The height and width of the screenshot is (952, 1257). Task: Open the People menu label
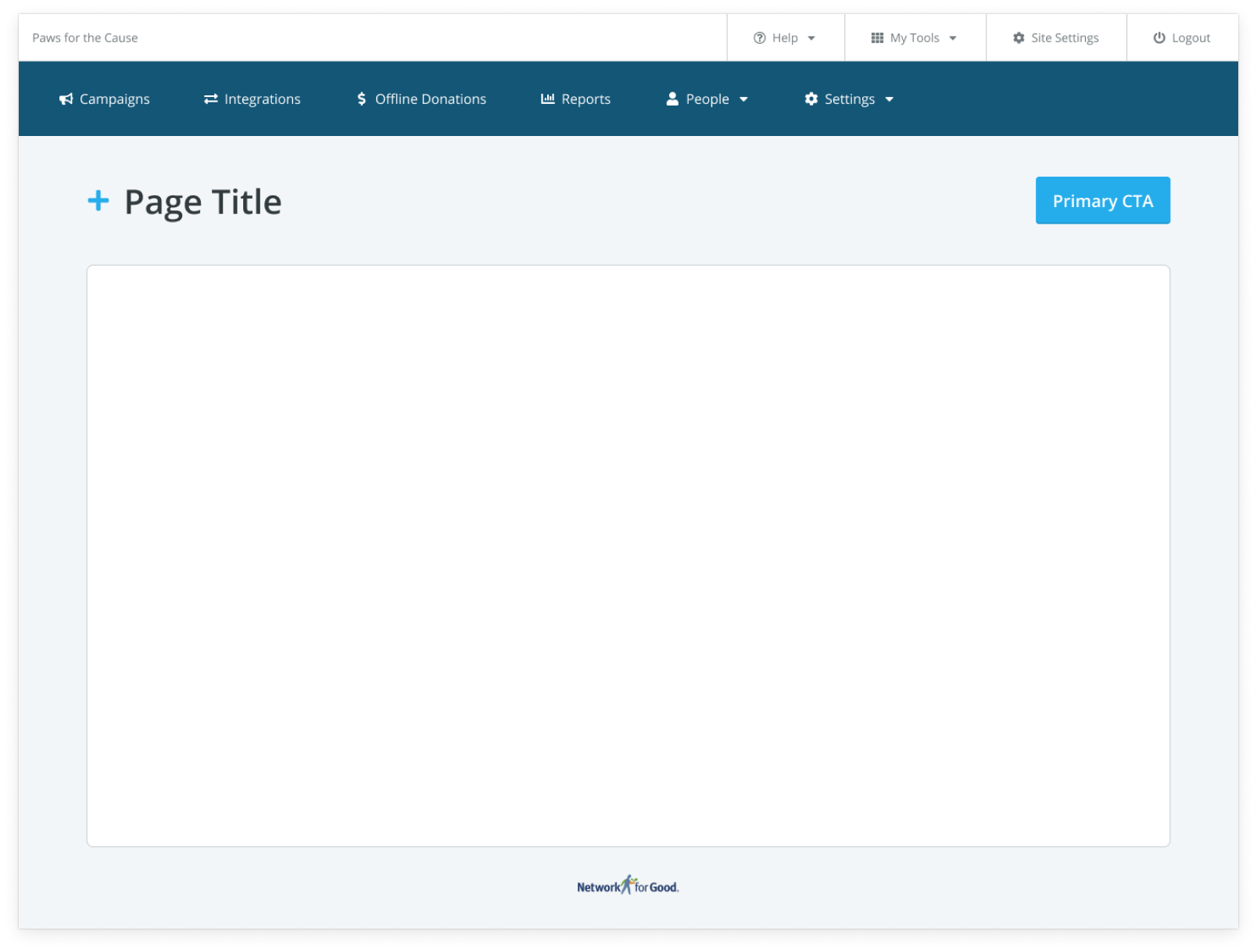707,99
